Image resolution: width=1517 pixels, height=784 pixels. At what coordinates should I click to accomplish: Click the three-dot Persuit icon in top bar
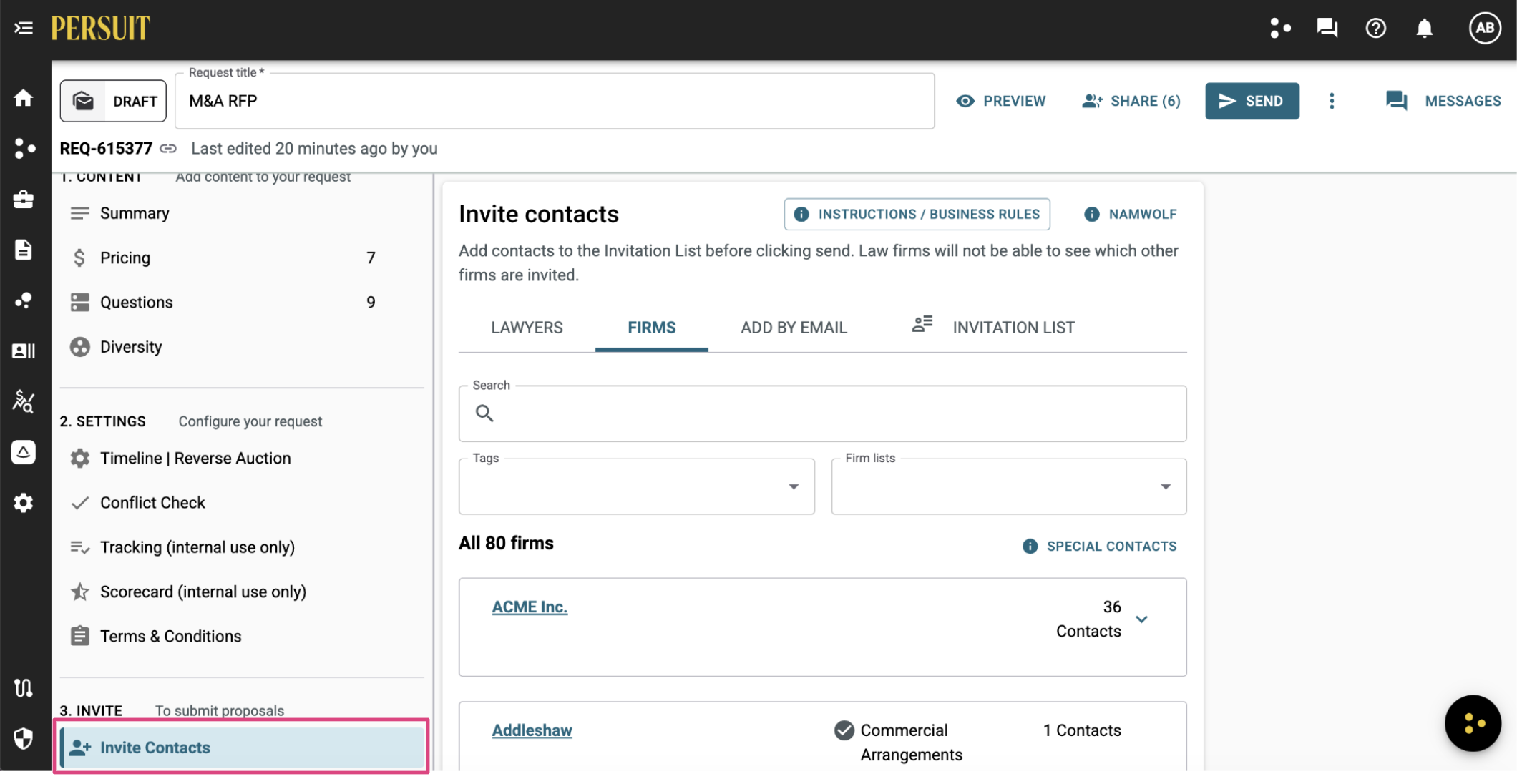pos(1280,29)
